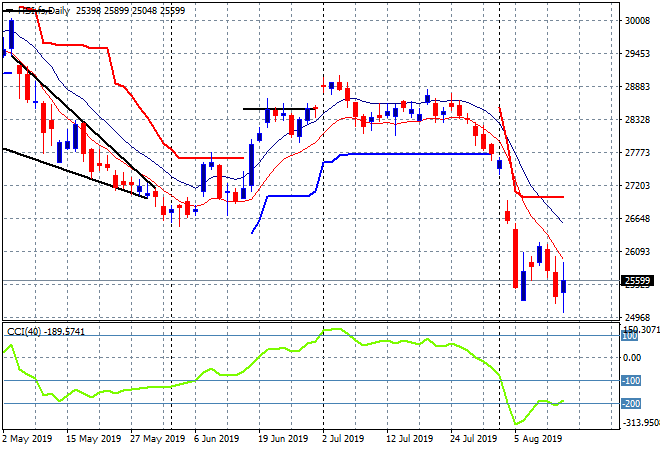Select the short black horizontal resistance line
660x450 pixels.
(280, 108)
